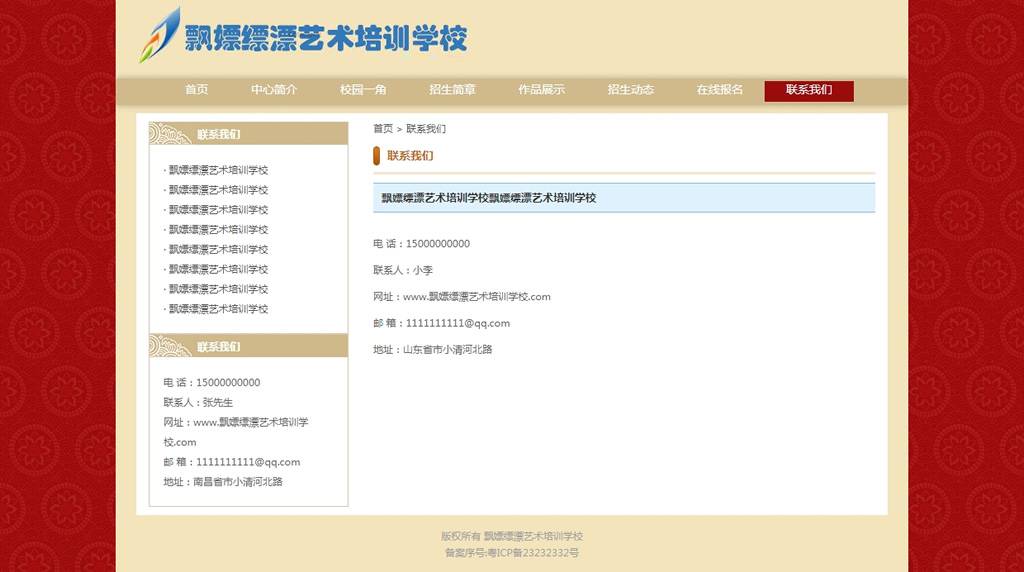Screen dimensions: 1024x572
Task: Click the orange marker beside 联系我们 heading
Action: point(377,155)
